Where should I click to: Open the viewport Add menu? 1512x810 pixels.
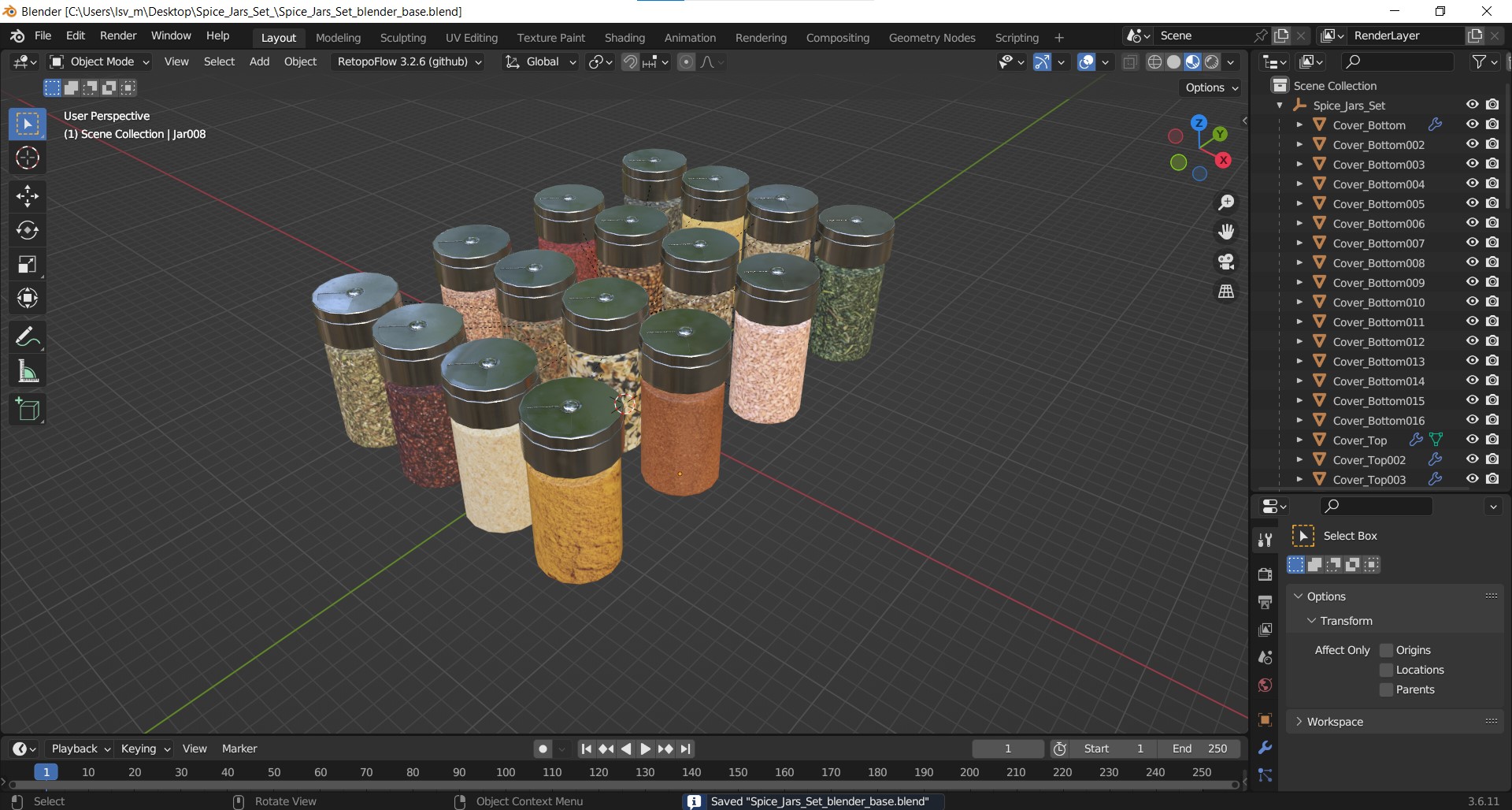pos(259,62)
